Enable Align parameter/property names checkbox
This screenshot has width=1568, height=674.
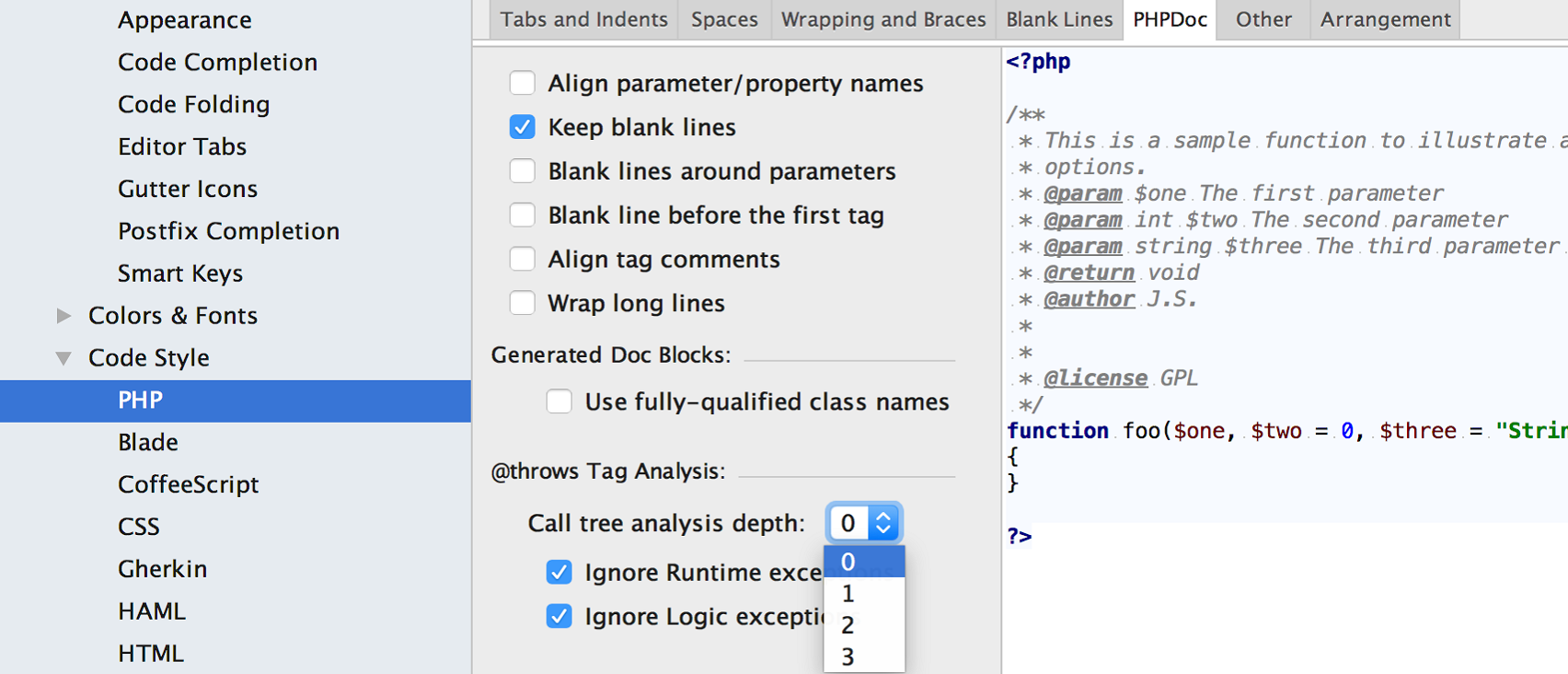coord(523,83)
